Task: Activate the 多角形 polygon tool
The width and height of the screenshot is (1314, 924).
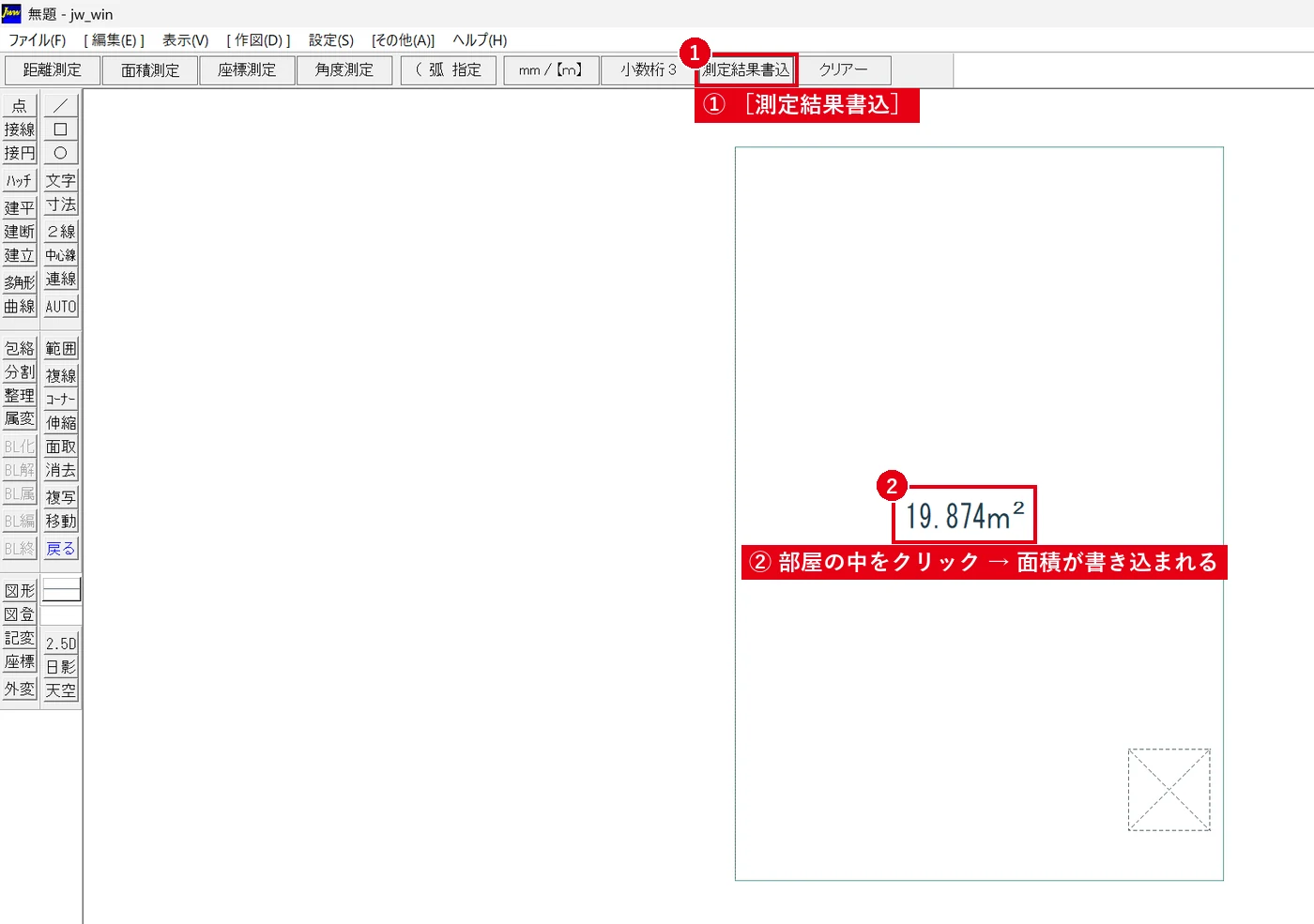Action: [x=20, y=282]
